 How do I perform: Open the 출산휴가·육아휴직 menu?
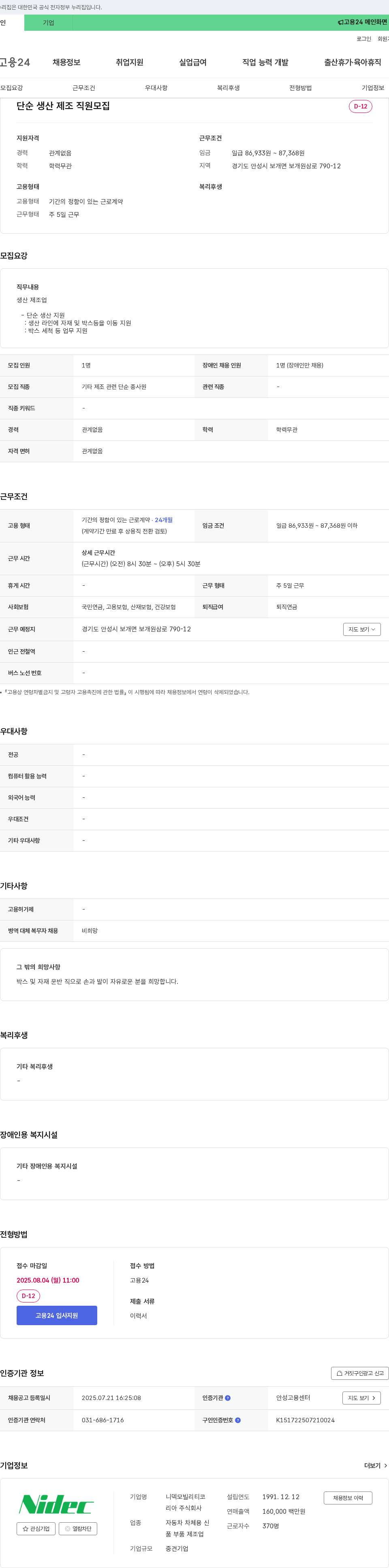tap(353, 62)
